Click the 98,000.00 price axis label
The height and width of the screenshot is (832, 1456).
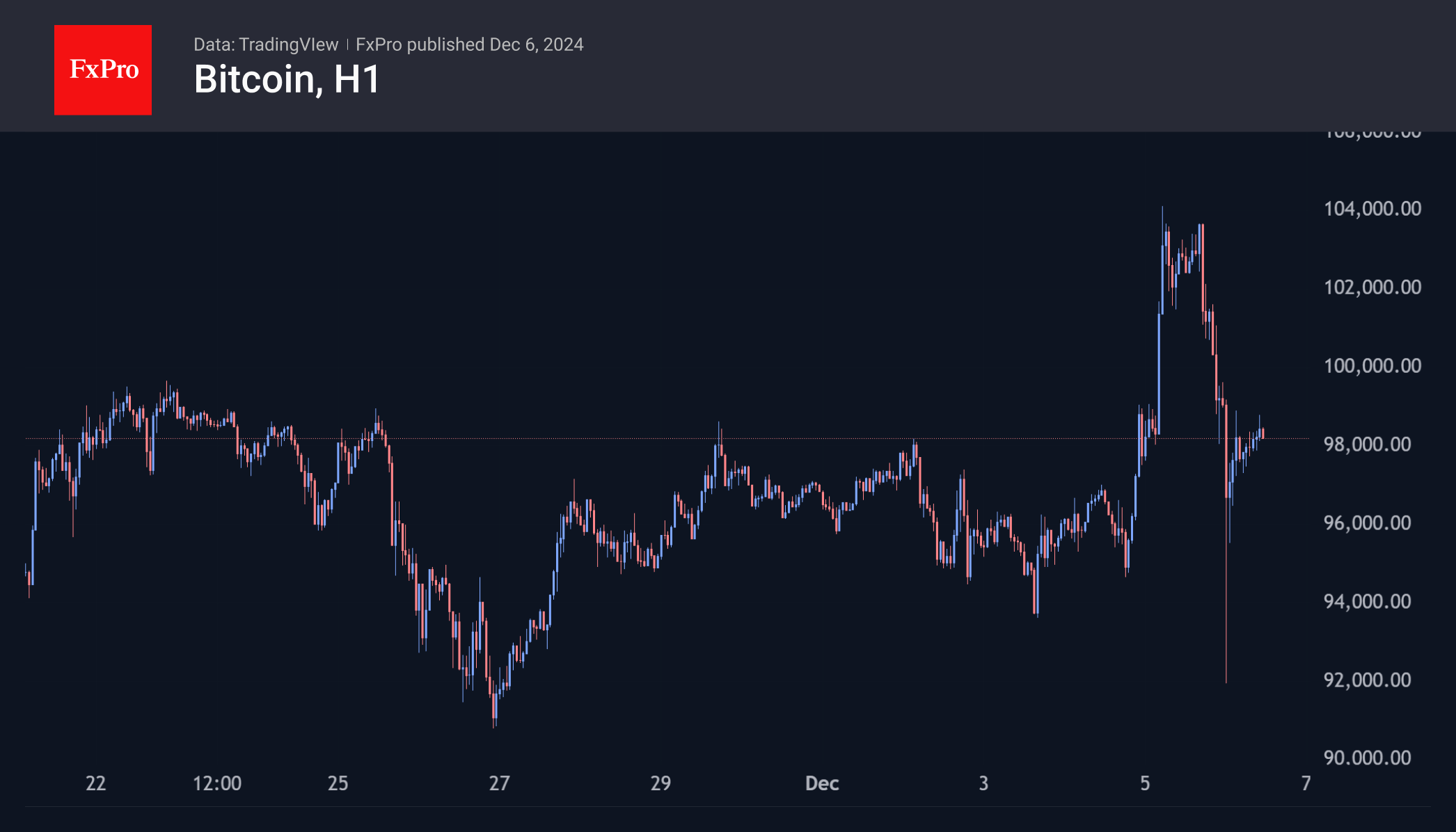tap(1367, 445)
